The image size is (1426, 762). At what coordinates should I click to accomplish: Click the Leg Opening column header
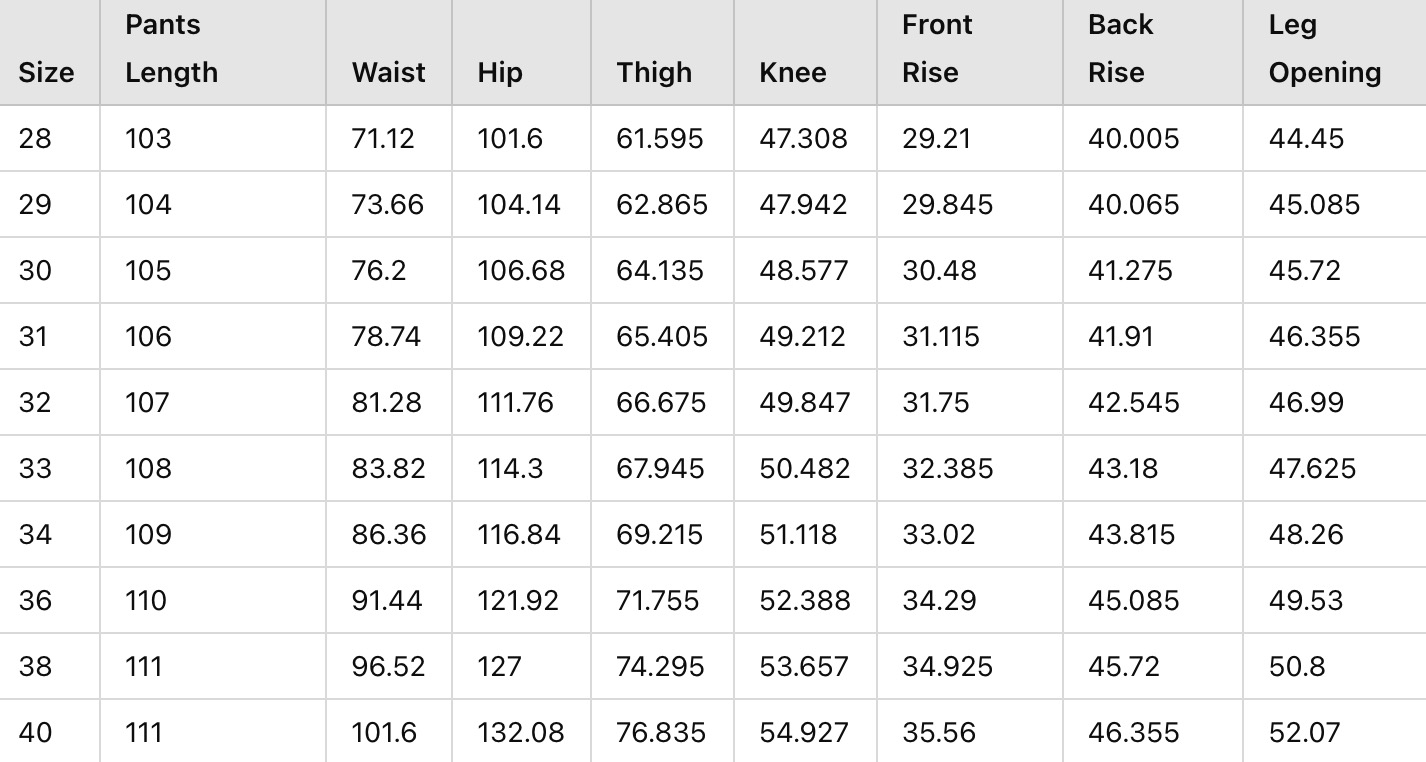pyautogui.click(x=1324, y=49)
